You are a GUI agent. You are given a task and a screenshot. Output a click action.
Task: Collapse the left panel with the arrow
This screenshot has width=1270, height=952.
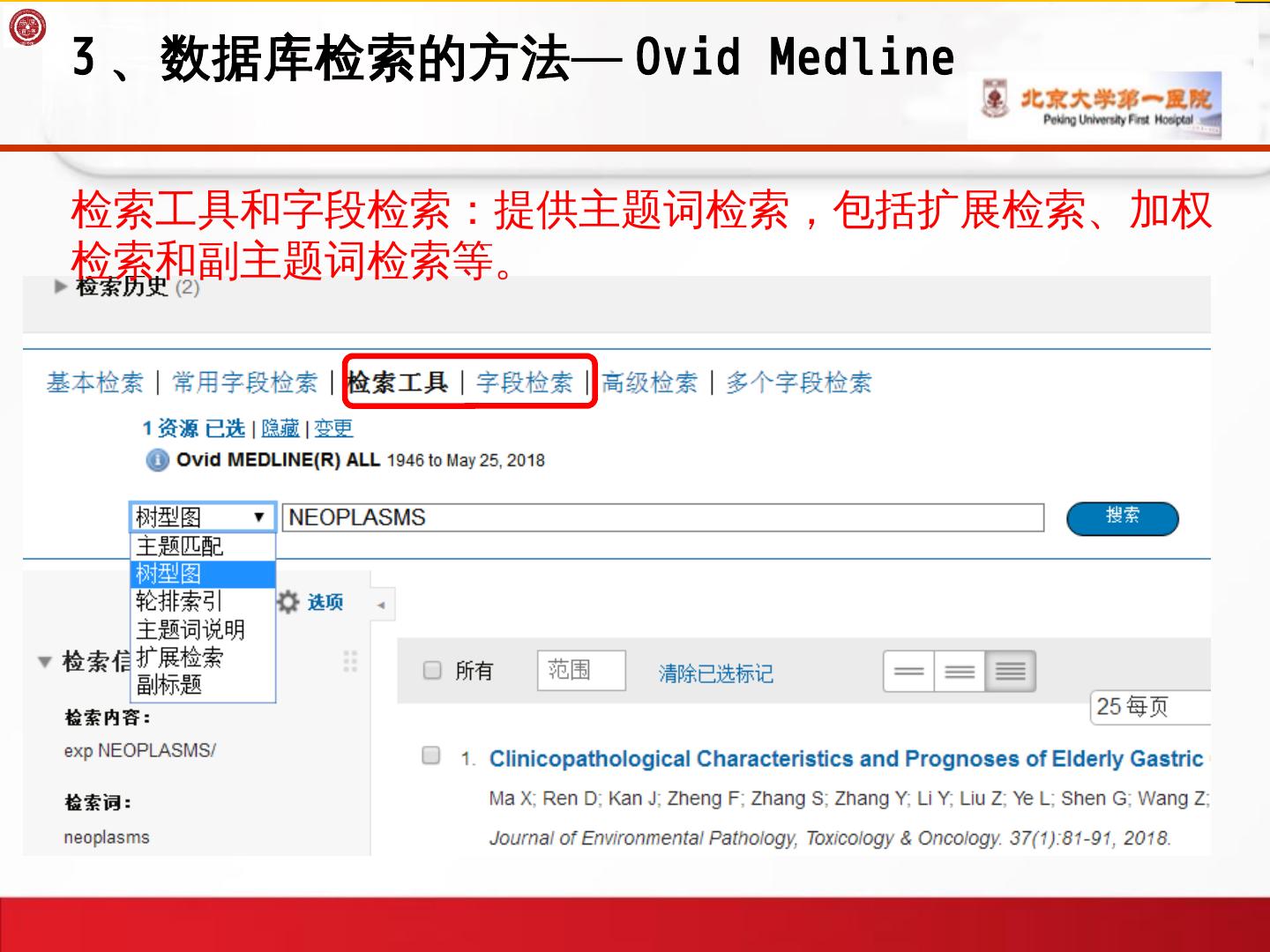tap(381, 606)
